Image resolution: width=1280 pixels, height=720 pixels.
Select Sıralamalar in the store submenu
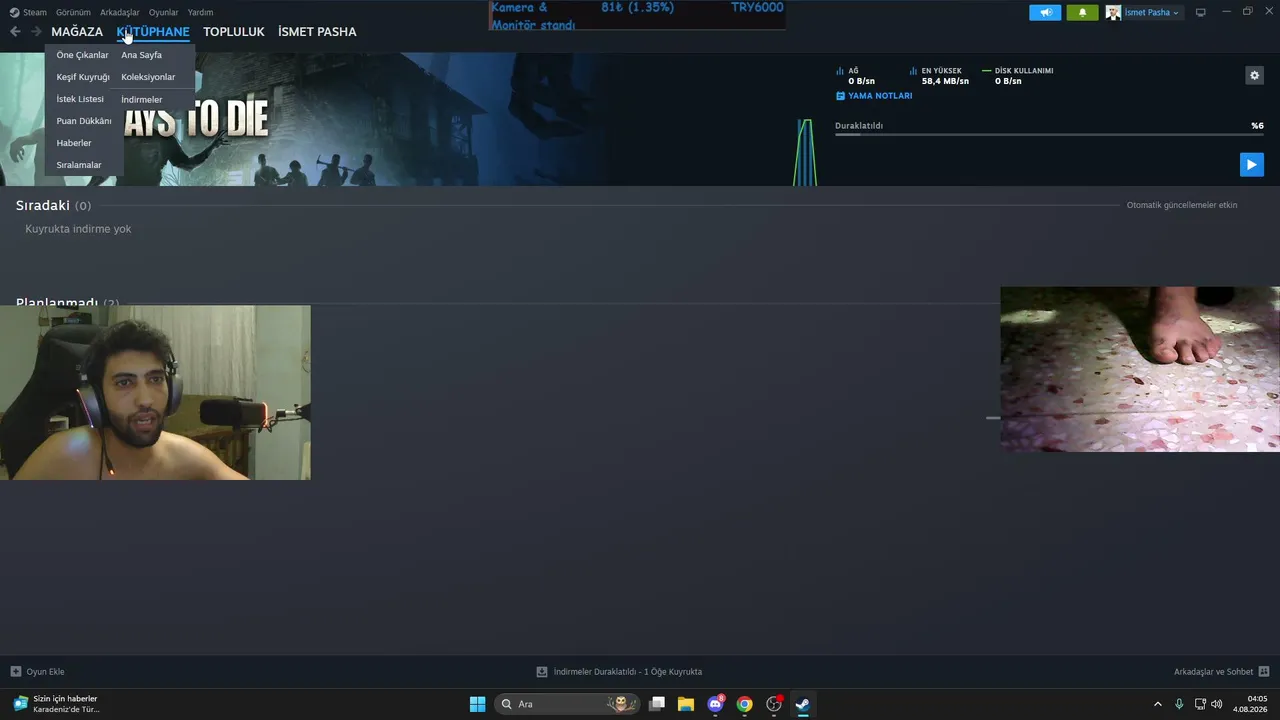tap(79, 165)
